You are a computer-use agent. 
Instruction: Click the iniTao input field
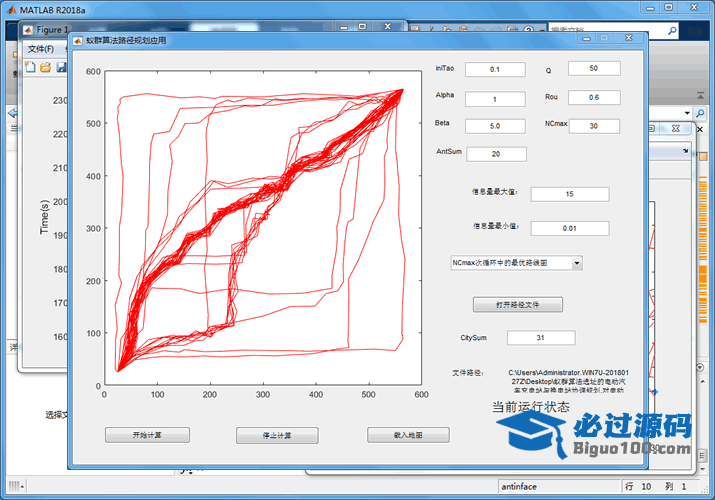(x=494, y=70)
